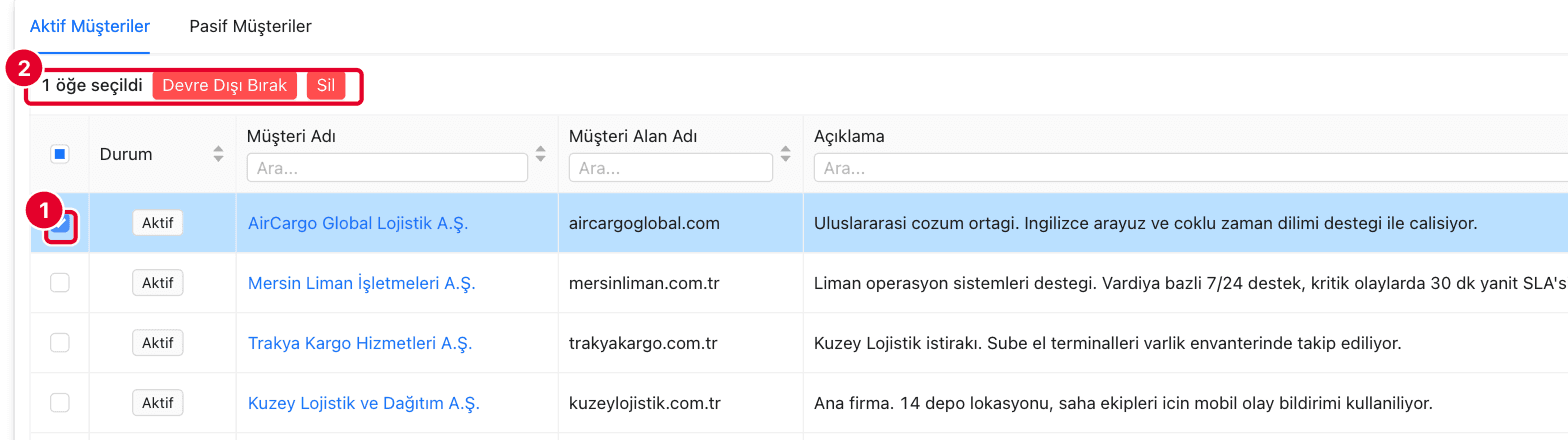Click the description starting "Uluslararasi cozum ortagi"
Image resolution: width=1568 pixels, height=440 pixels.
pos(1145,223)
